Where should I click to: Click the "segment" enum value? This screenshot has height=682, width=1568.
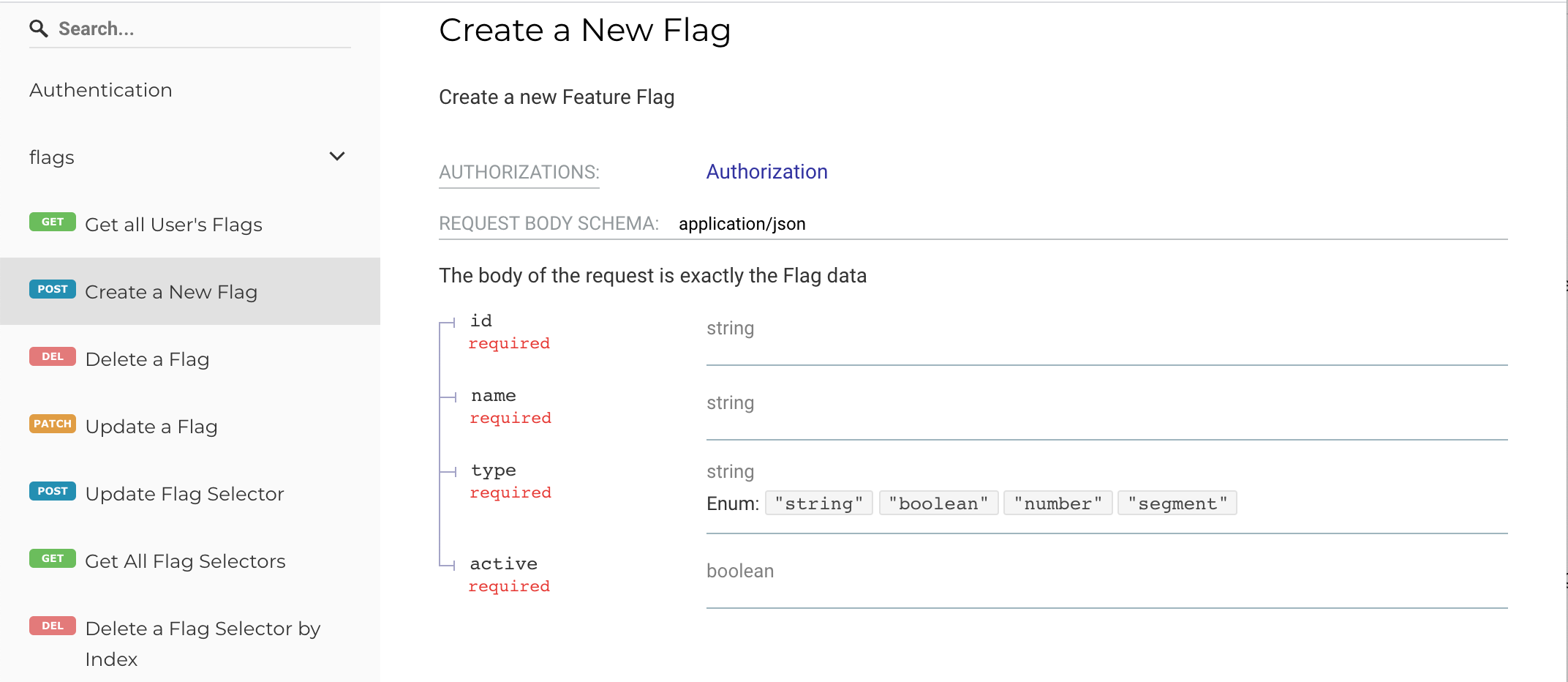pyautogui.click(x=1177, y=503)
